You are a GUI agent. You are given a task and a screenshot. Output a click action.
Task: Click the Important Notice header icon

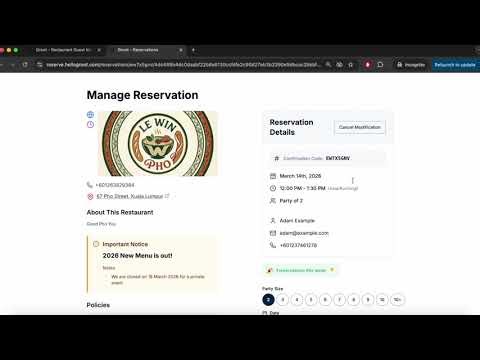[96, 244]
